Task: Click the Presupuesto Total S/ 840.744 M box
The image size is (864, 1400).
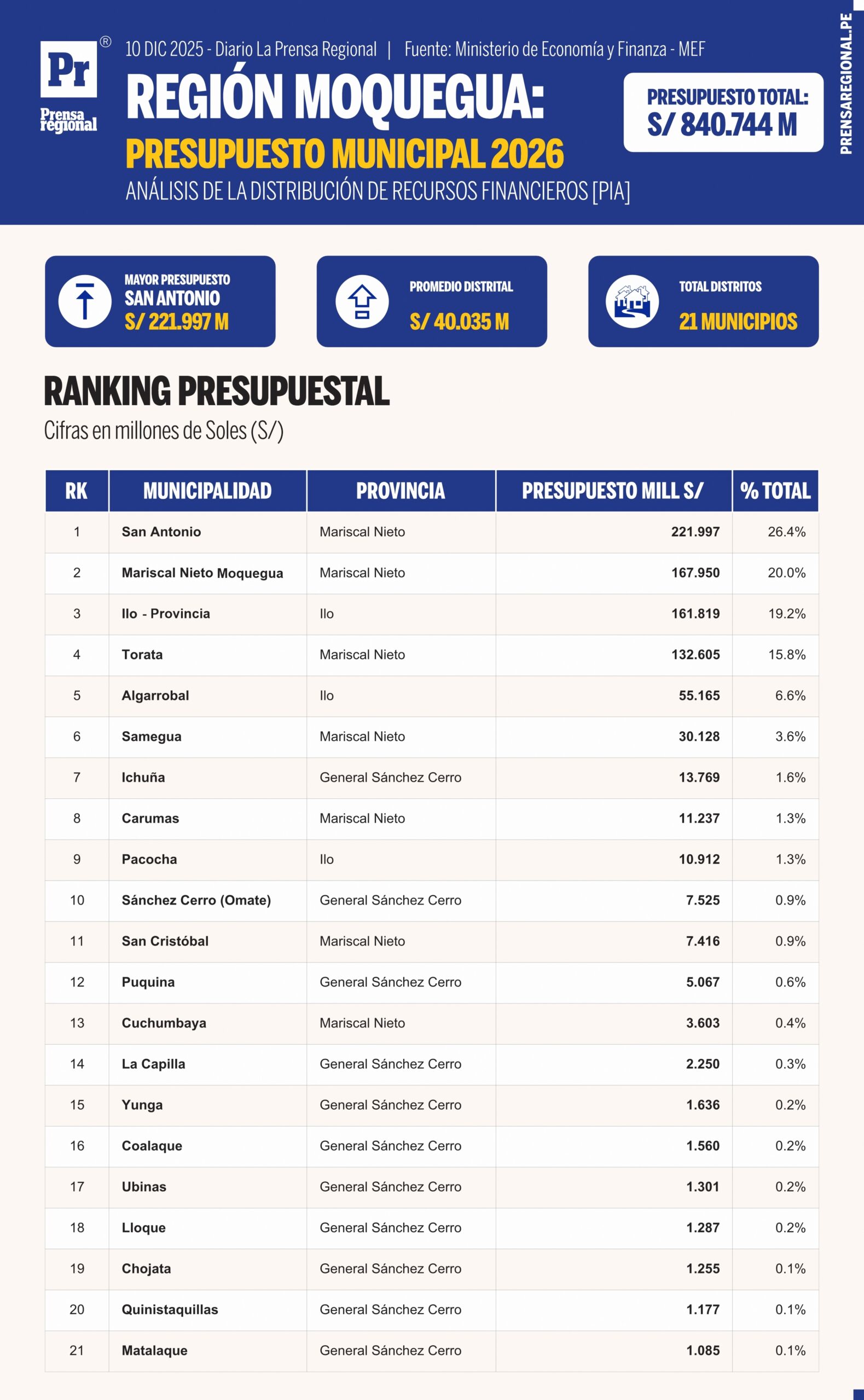Action: coord(723,112)
